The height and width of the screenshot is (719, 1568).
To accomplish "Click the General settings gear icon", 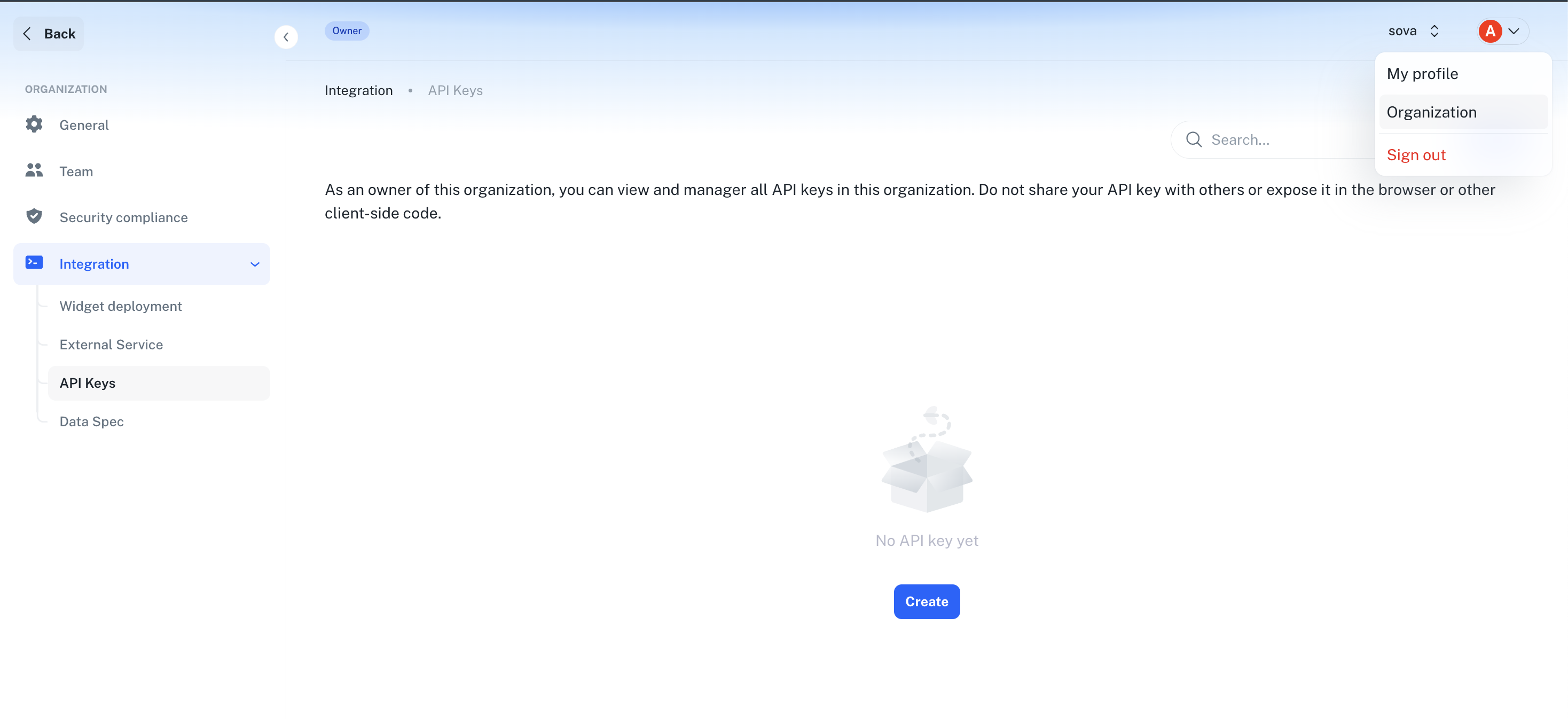I will coord(34,124).
